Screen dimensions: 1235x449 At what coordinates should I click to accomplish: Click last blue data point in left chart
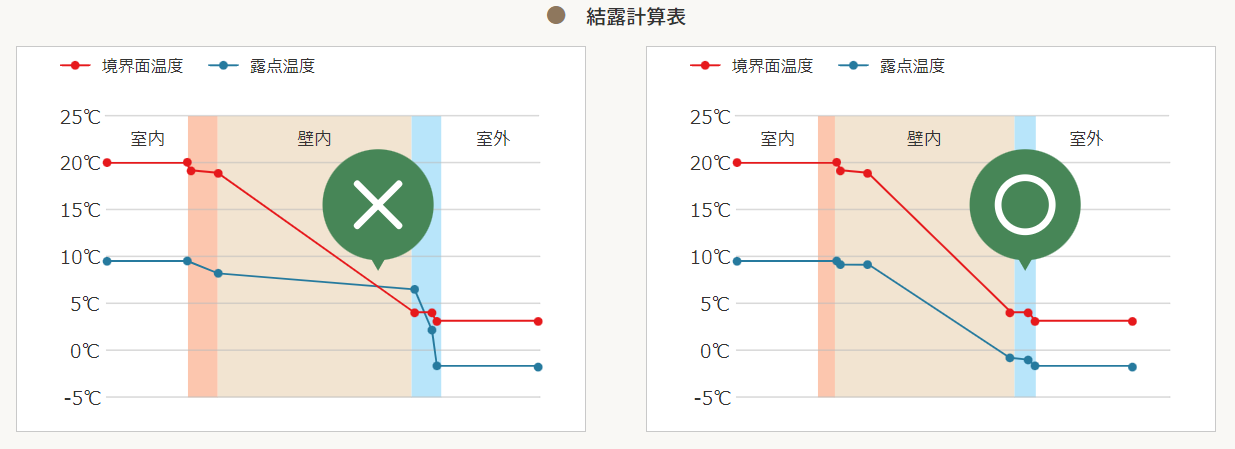[538, 367]
